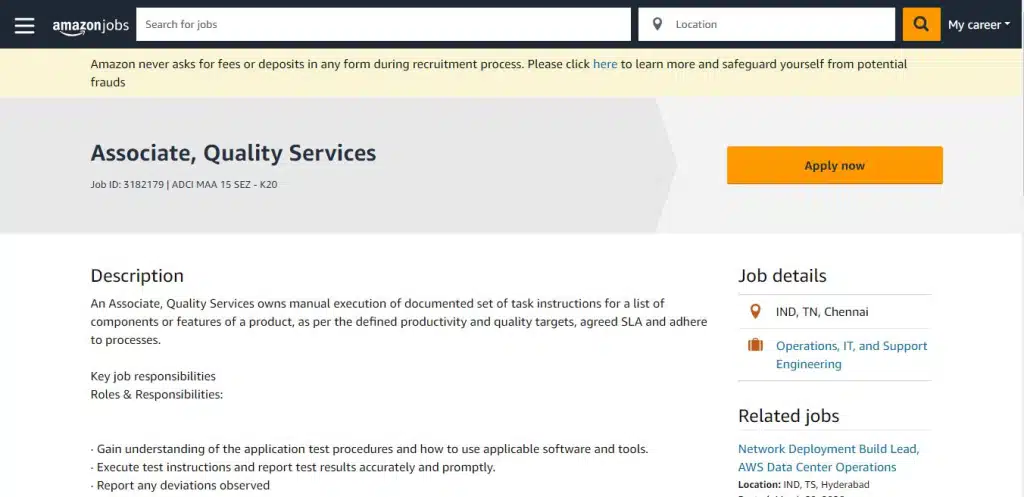Click the IND, TN, Chennai location text
The width and height of the screenshot is (1024, 497).
tap(822, 312)
